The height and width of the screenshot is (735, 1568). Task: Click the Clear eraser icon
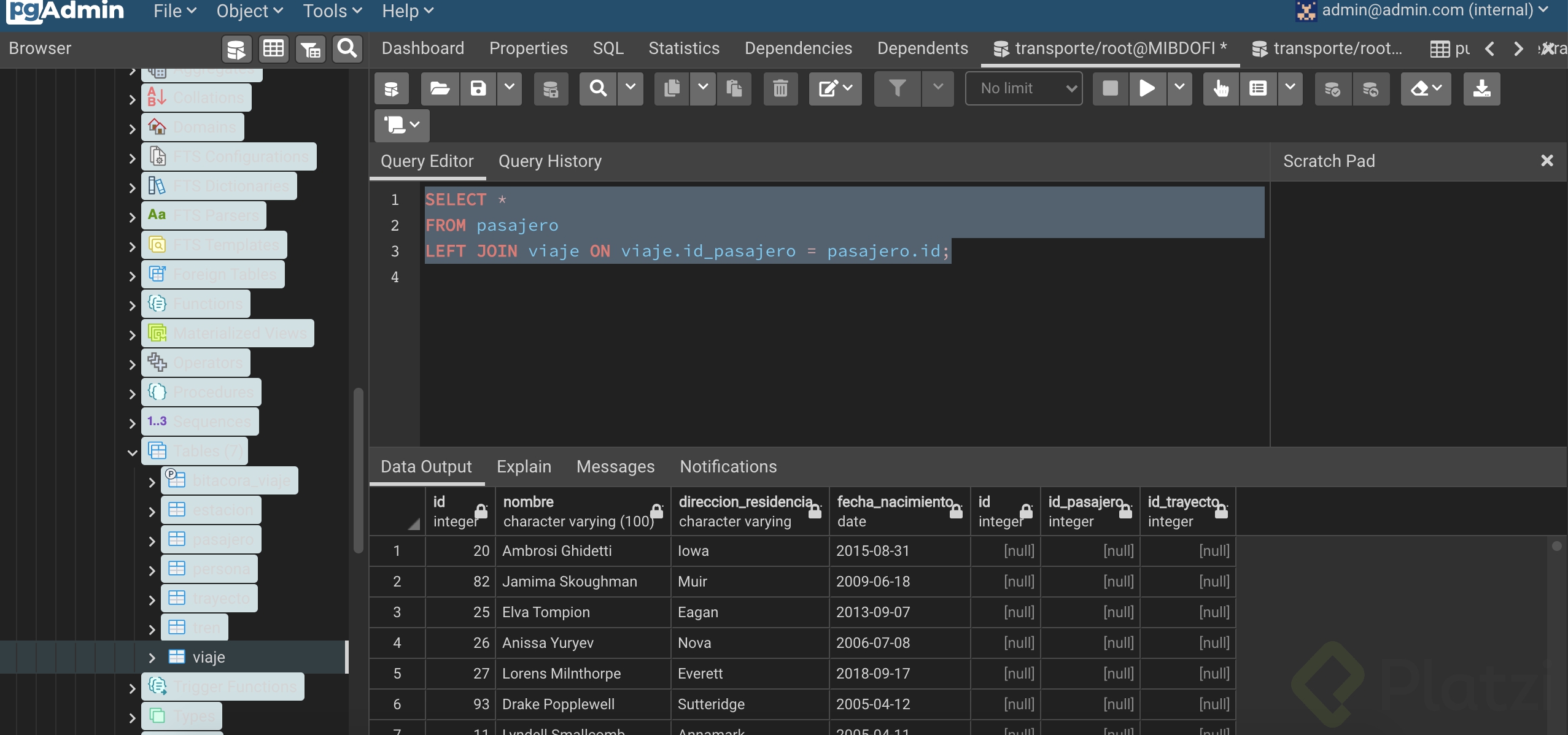1426,89
